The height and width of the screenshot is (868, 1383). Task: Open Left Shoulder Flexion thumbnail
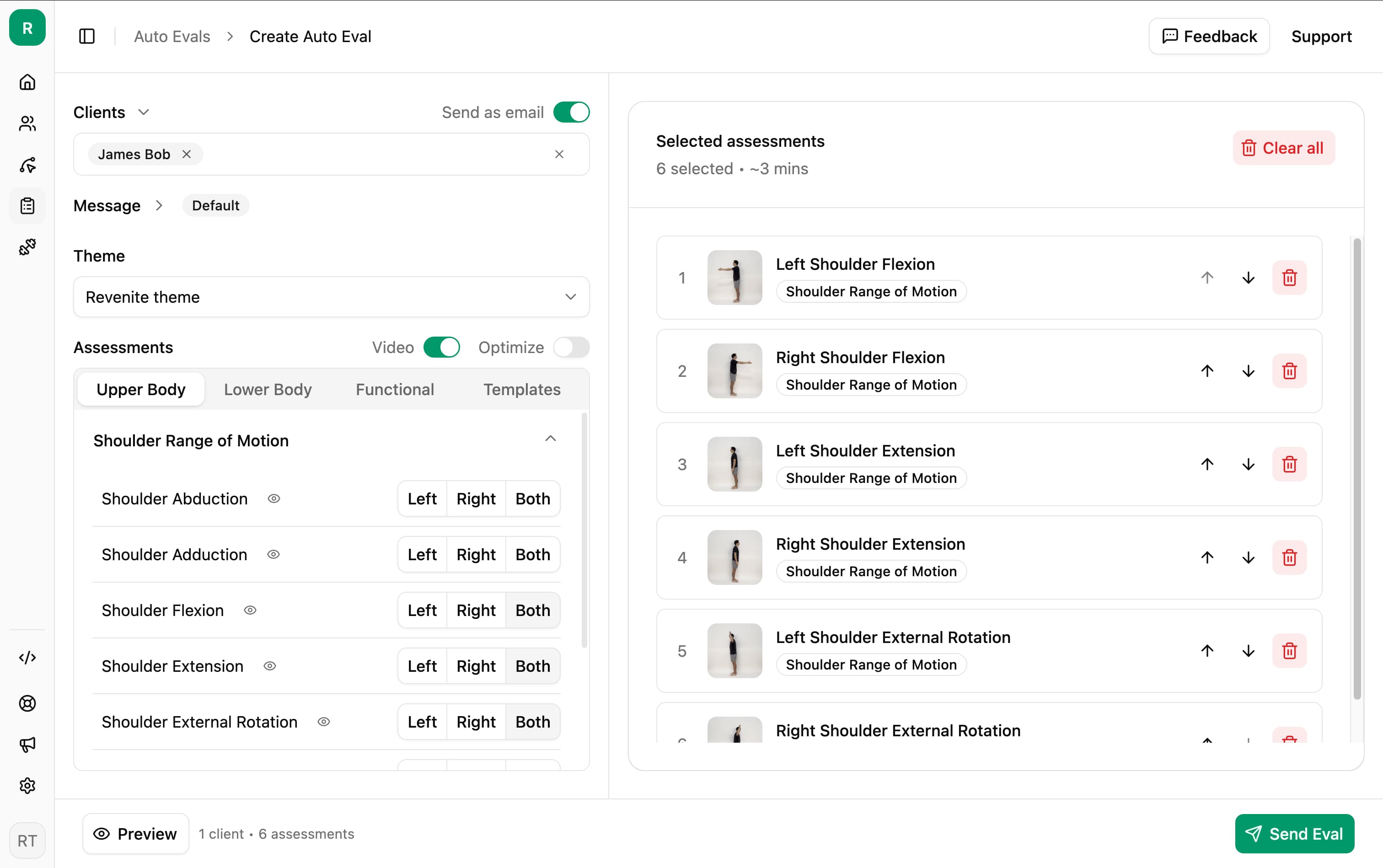click(x=734, y=278)
